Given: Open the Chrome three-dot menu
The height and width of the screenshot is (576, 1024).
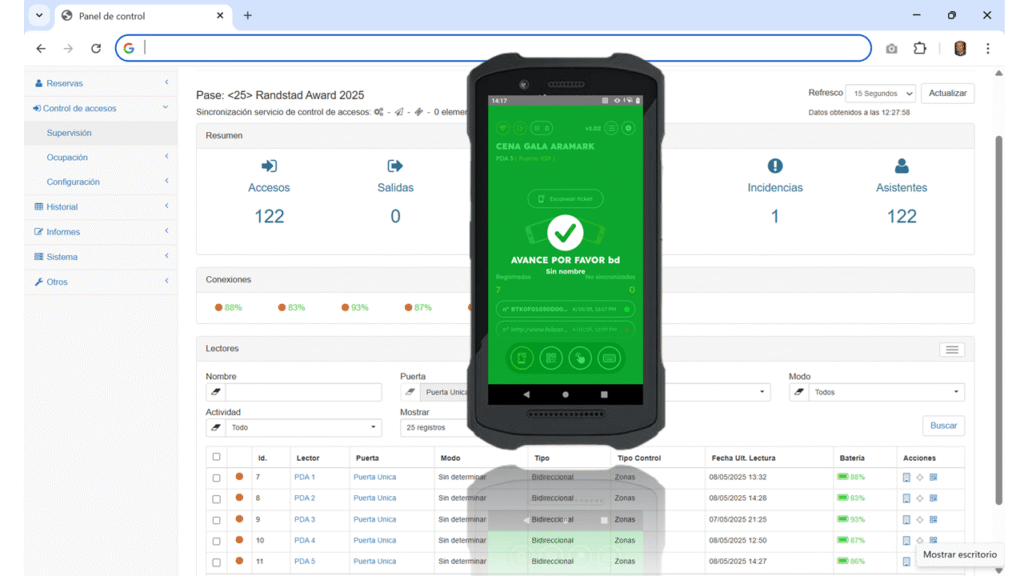Looking at the screenshot, I should (x=987, y=48).
